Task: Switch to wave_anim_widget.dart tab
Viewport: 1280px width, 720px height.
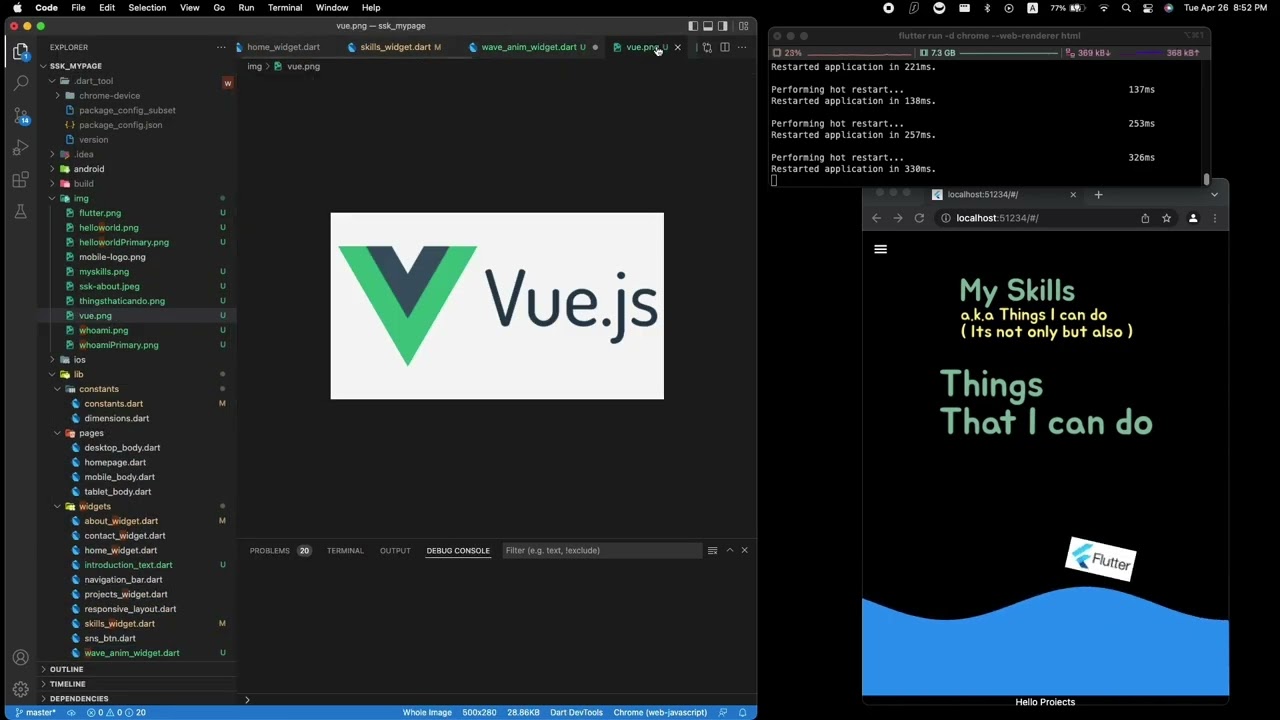Action: coord(529,47)
